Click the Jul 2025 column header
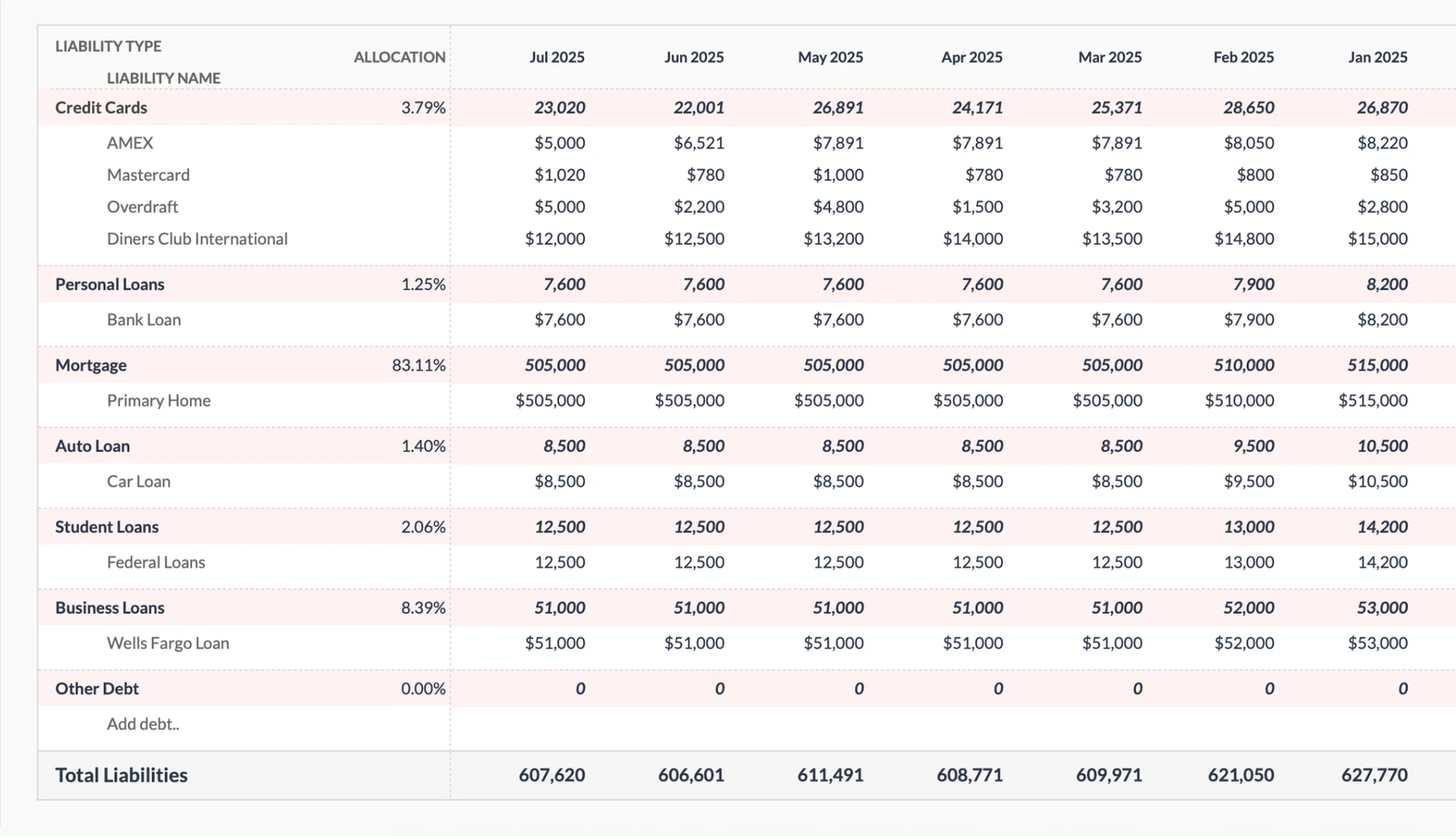This screenshot has width=1456, height=836. tap(557, 56)
